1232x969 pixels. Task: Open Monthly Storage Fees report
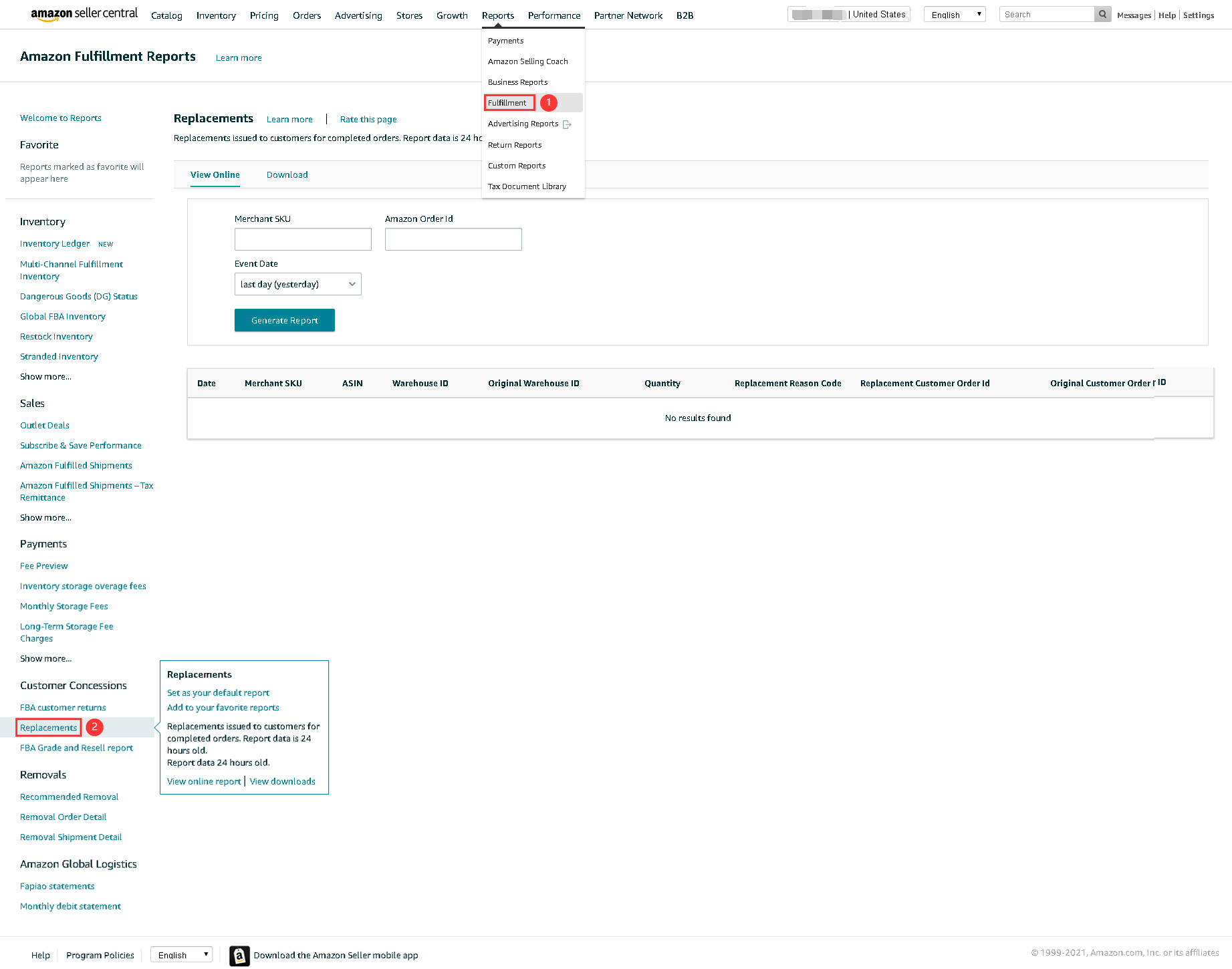[64, 607]
